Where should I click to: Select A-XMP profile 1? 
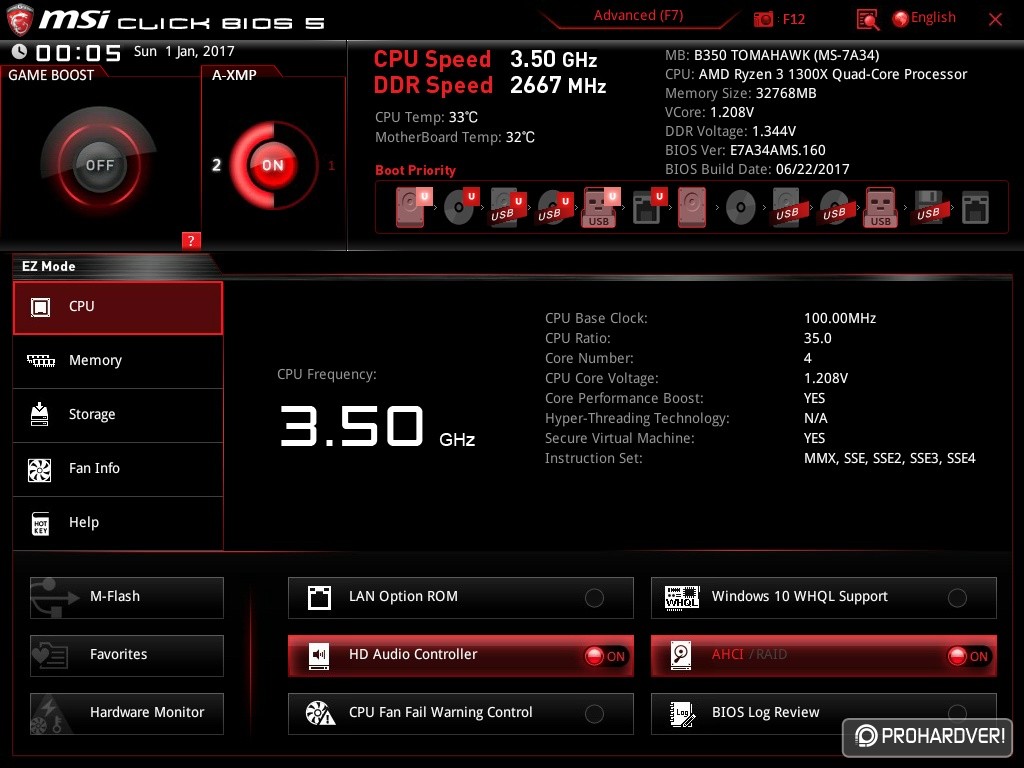click(x=332, y=165)
